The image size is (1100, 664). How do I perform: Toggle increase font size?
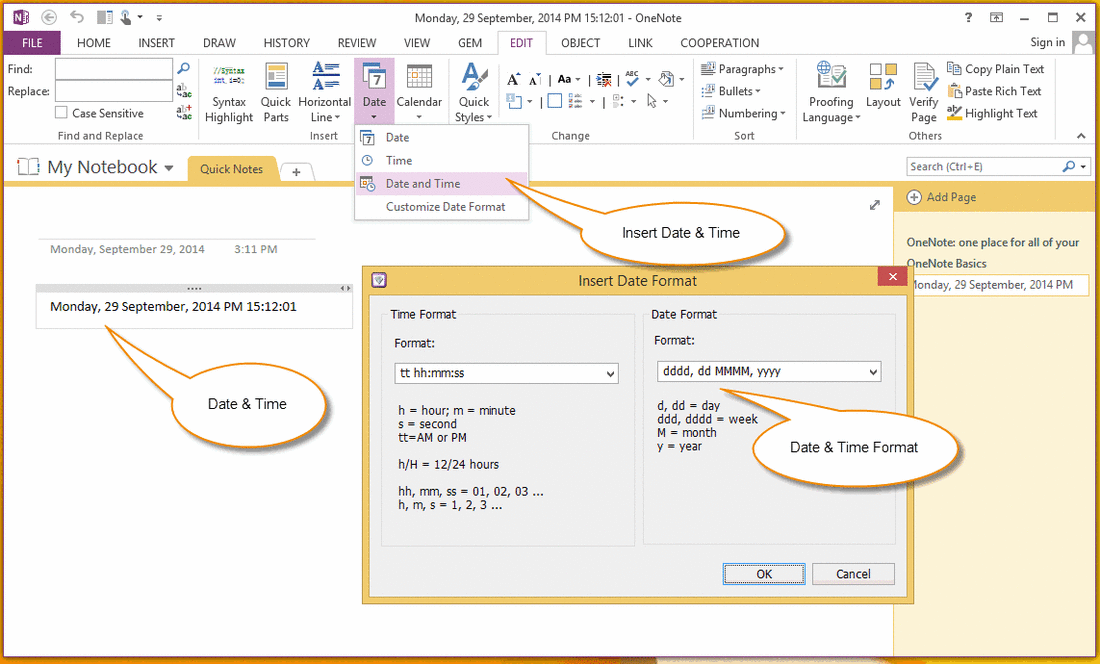512,79
